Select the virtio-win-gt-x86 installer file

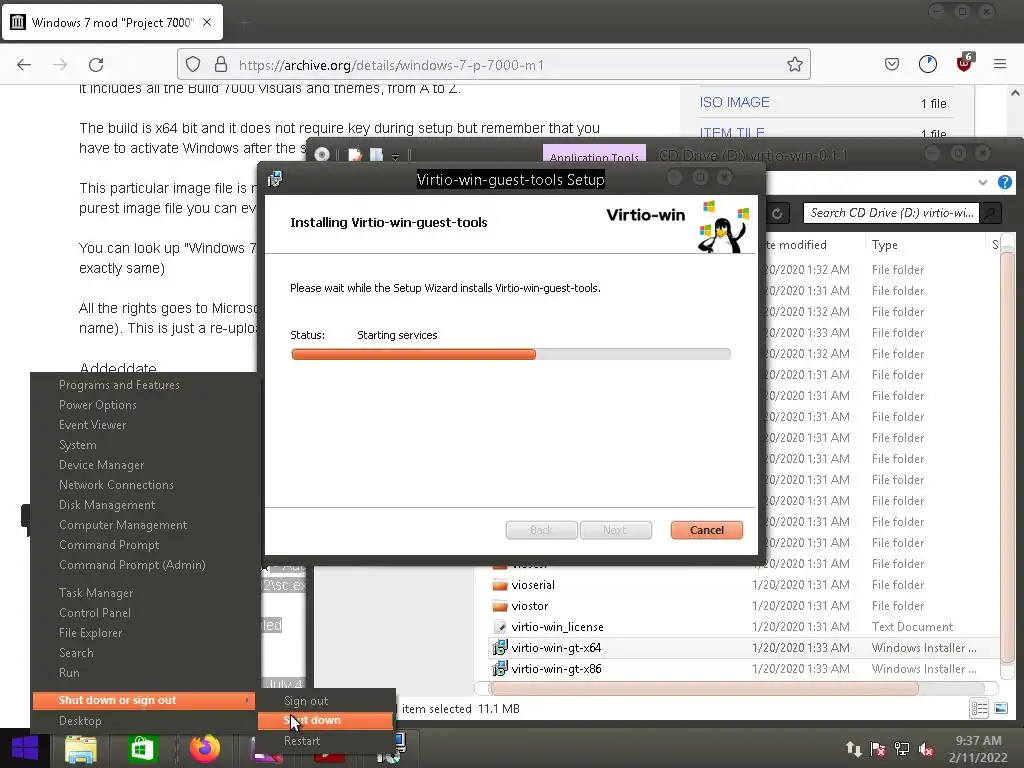pyautogui.click(x=556, y=669)
